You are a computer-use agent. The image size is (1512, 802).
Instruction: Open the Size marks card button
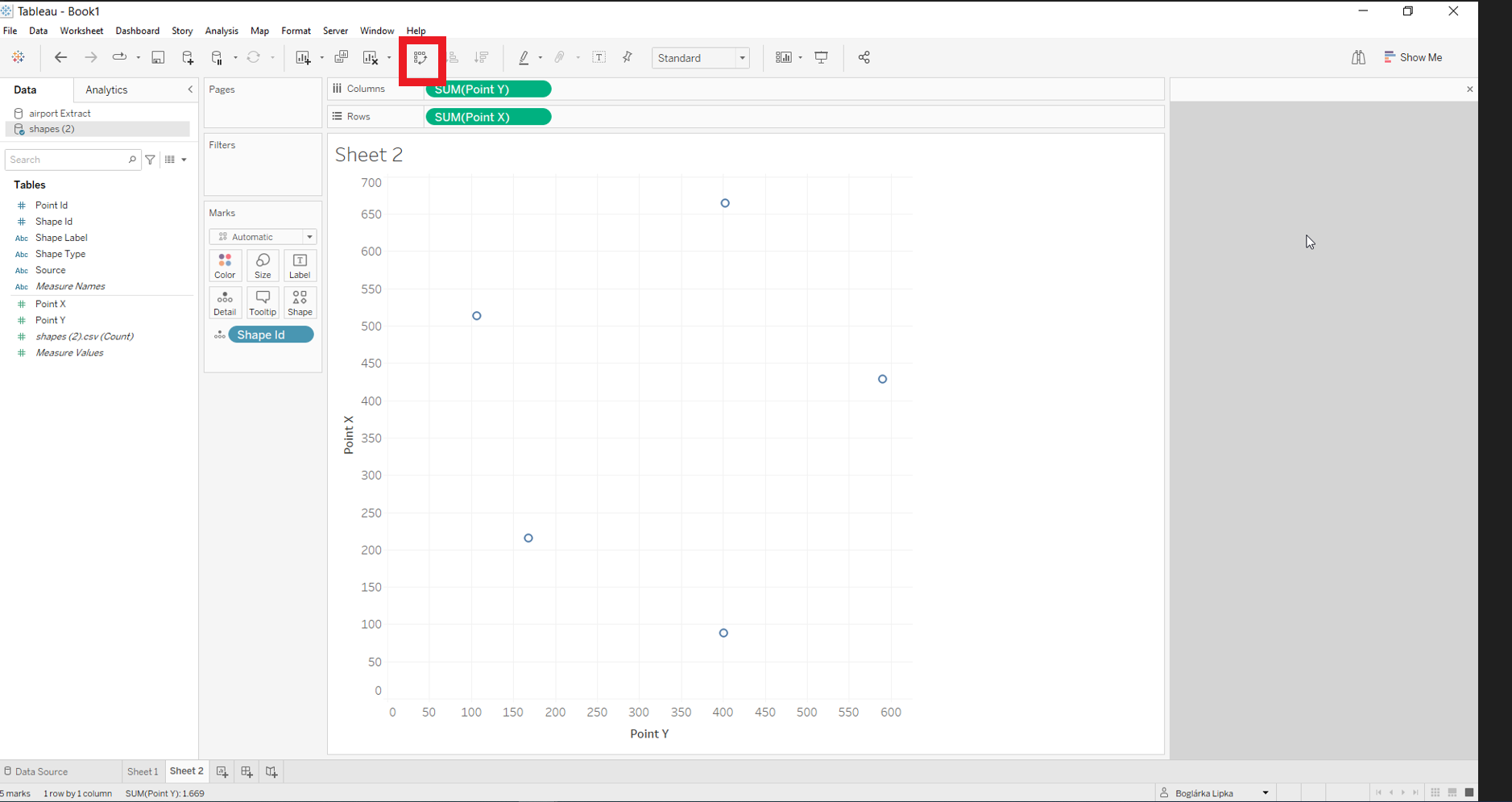pos(263,266)
